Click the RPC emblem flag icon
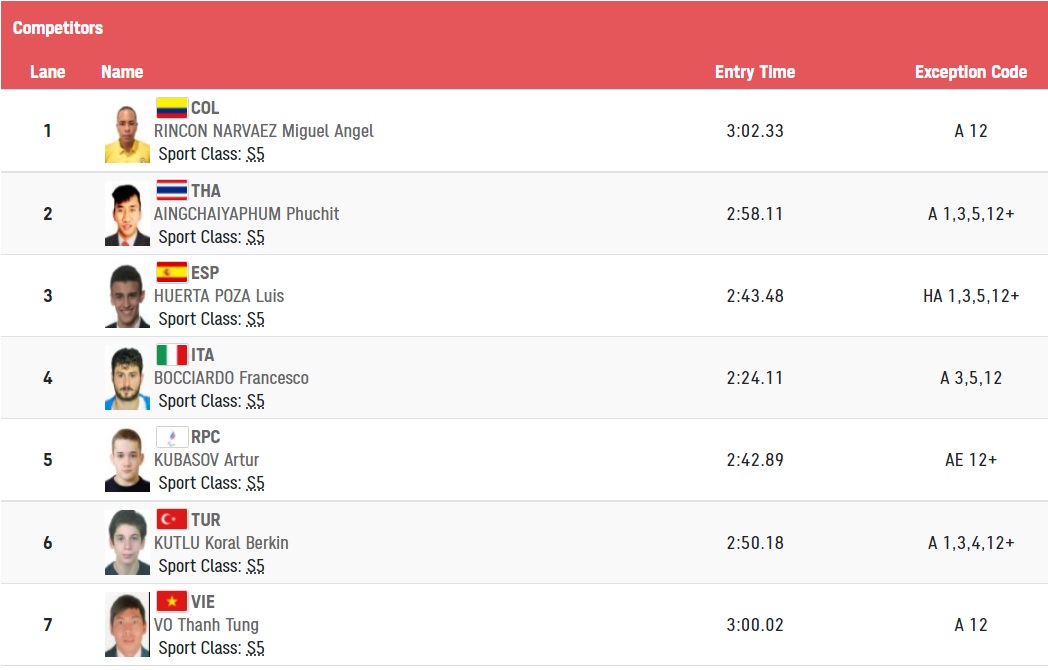This screenshot has height=670, width=1048. tap(172, 437)
